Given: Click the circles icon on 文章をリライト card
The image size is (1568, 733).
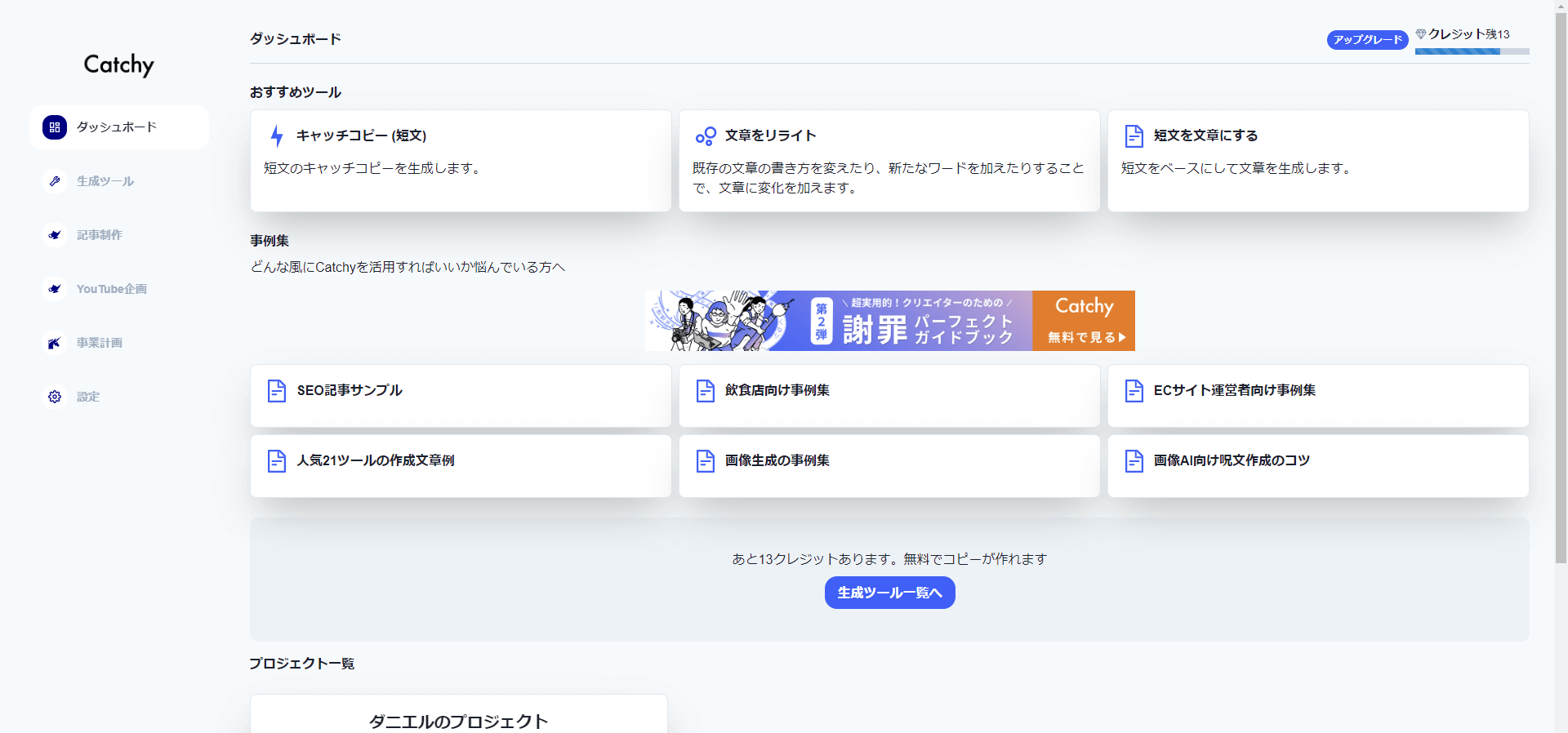Looking at the screenshot, I should coord(706,135).
